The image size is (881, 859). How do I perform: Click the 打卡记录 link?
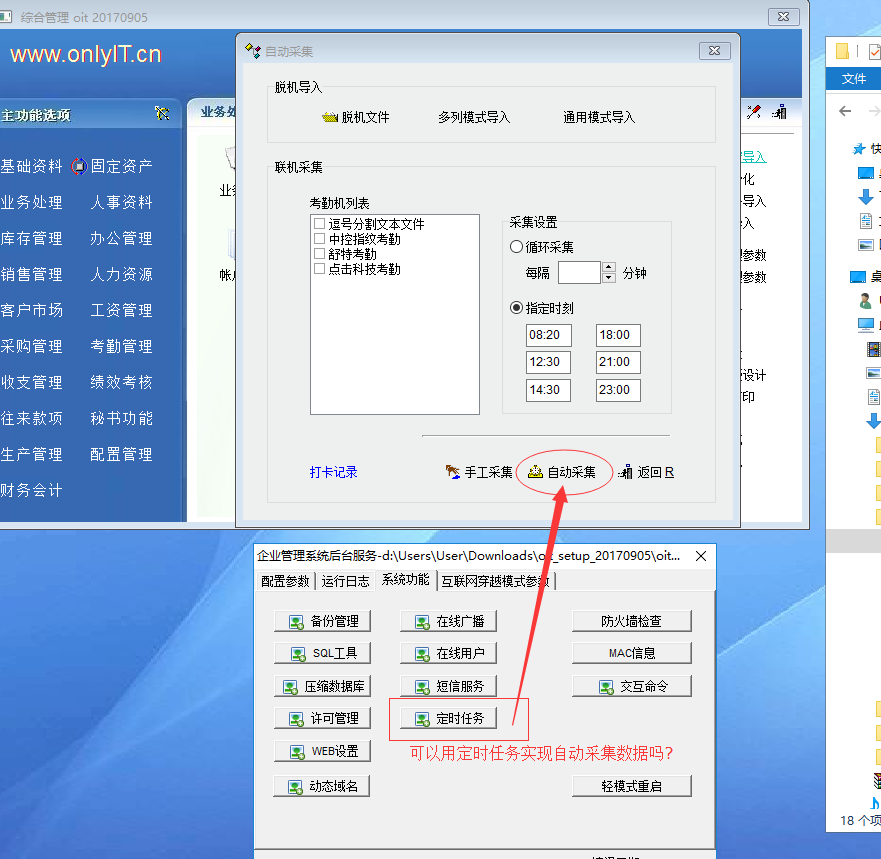(333, 472)
